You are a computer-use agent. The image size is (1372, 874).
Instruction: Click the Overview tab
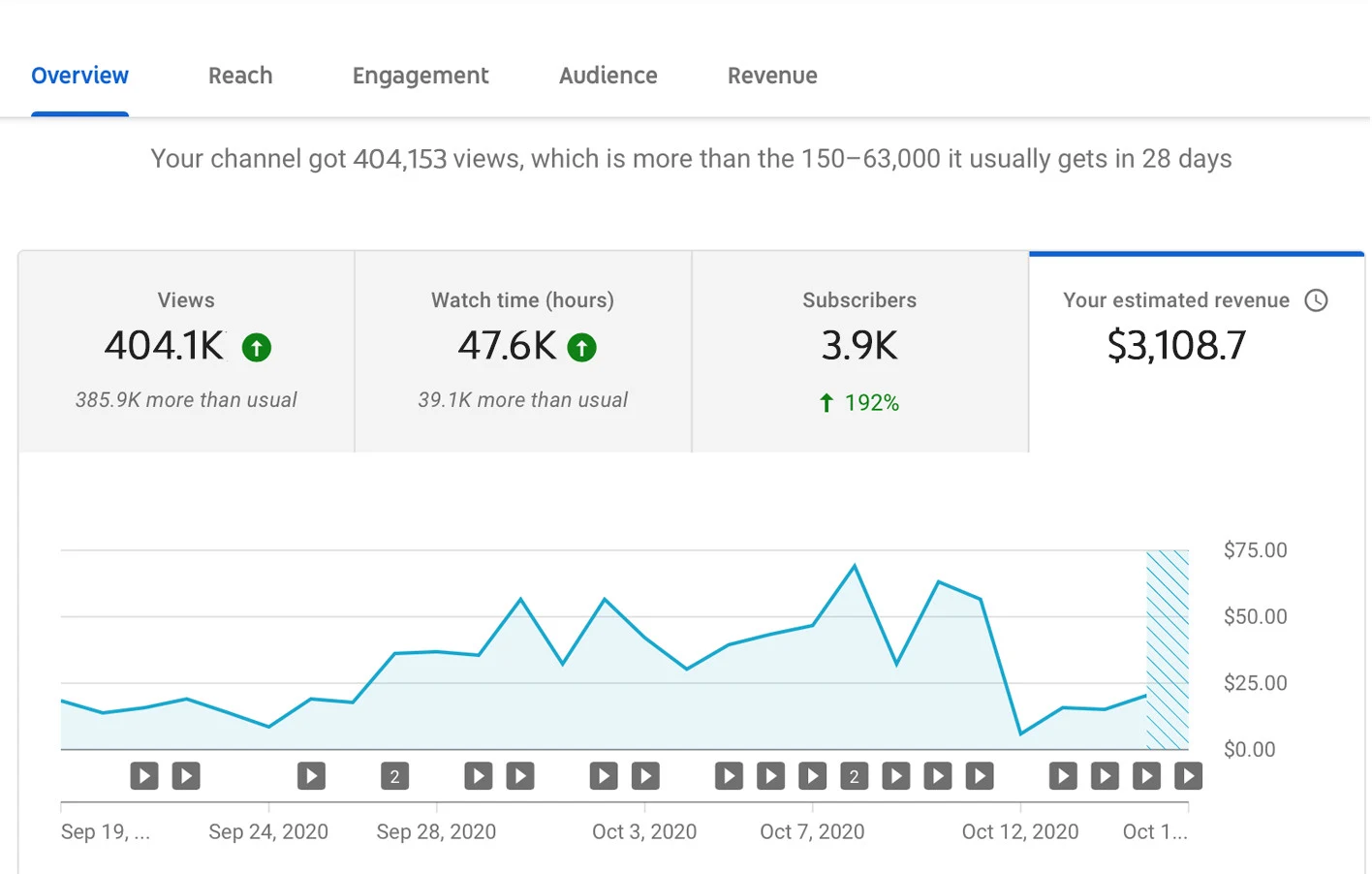pos(79,76)
